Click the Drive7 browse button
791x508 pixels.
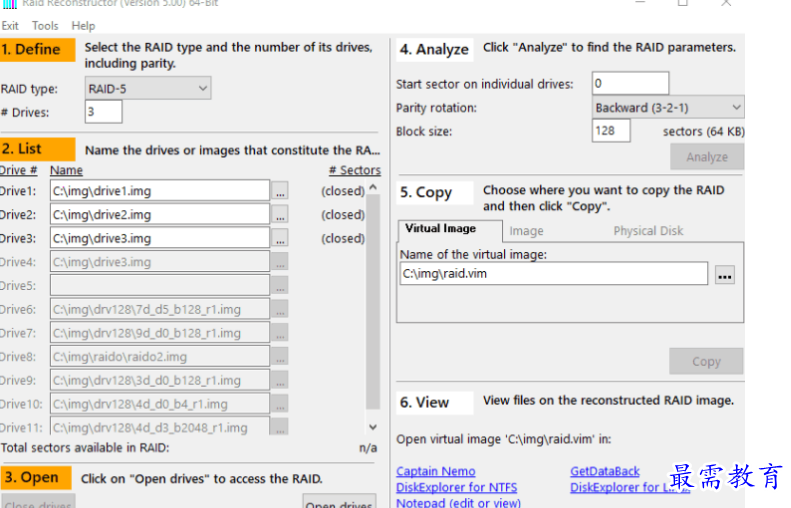280,333
